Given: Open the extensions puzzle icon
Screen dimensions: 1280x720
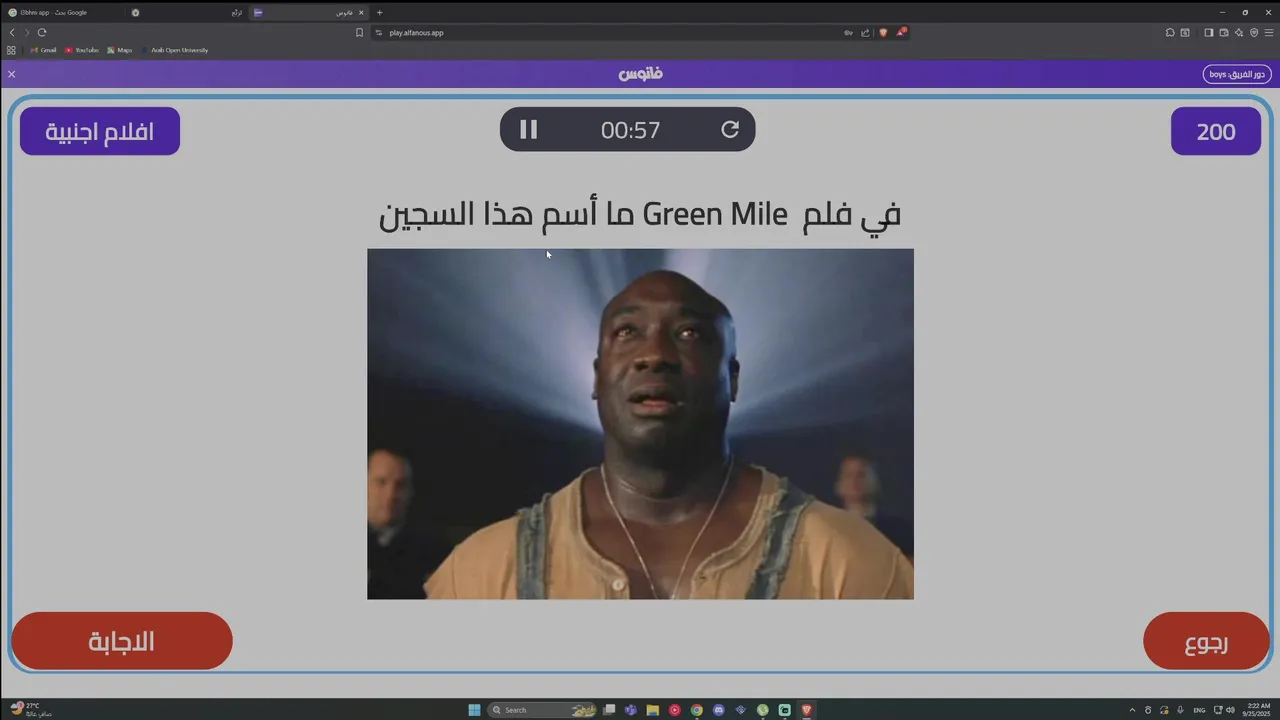Looking at the screenshot, I should point(1170,32).
